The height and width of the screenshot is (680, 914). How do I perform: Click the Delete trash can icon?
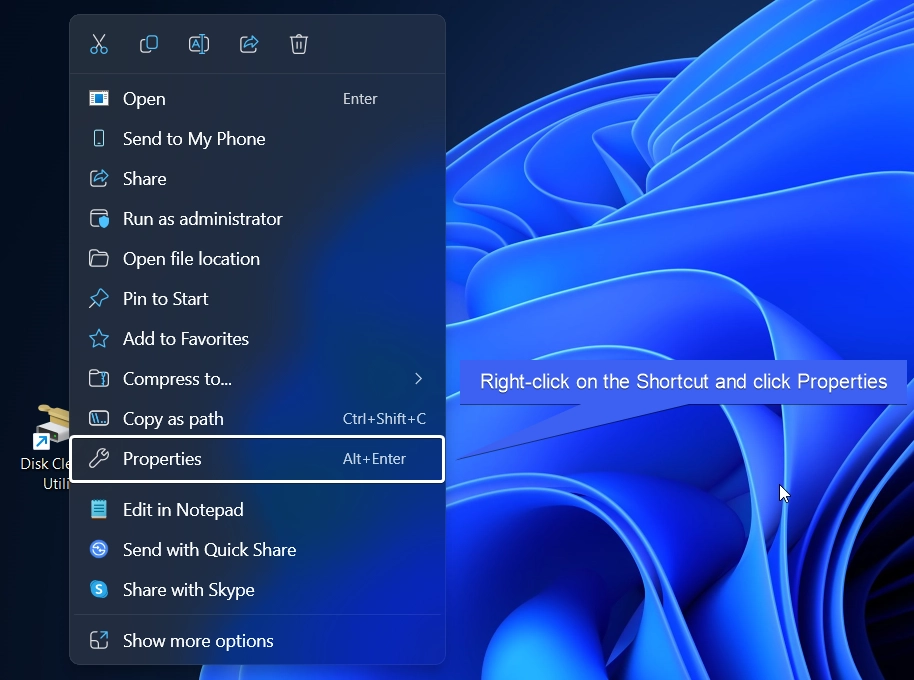299,44
